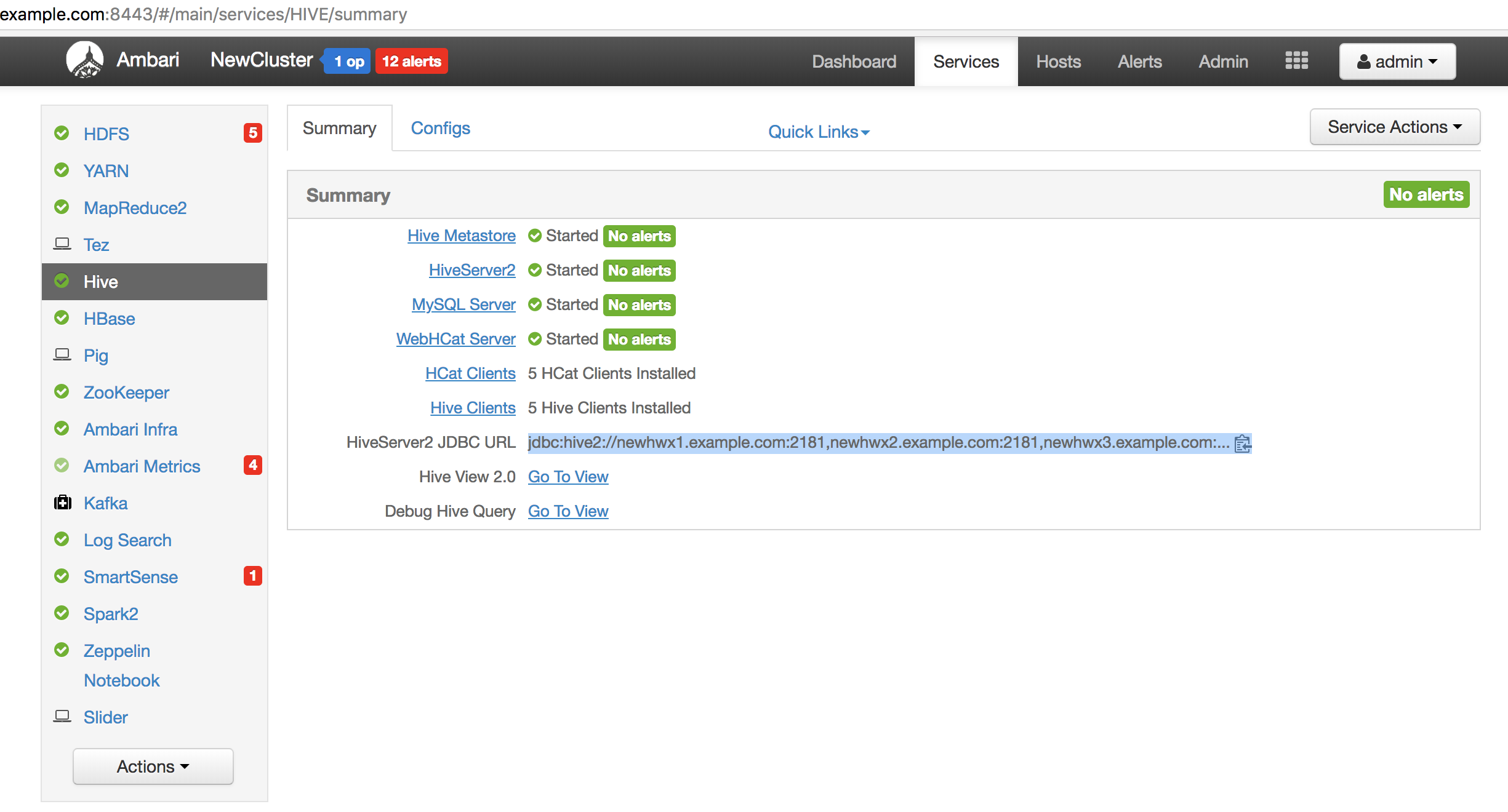The image size is (1508, 812).
Task: Open the Hive Metastore link
Action: [461, 236]
